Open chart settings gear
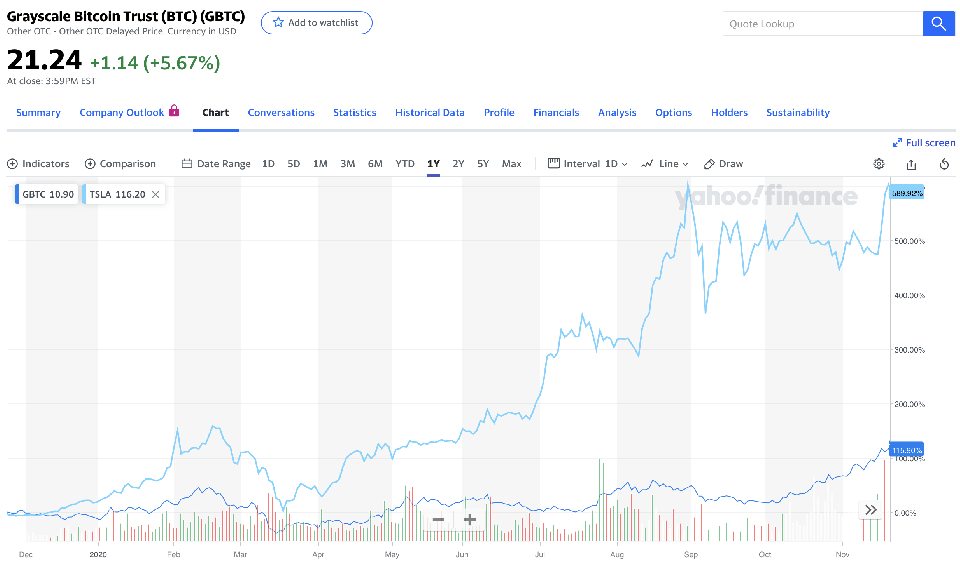The width and height of the screenshot is (960, 574). coord(879,164)
